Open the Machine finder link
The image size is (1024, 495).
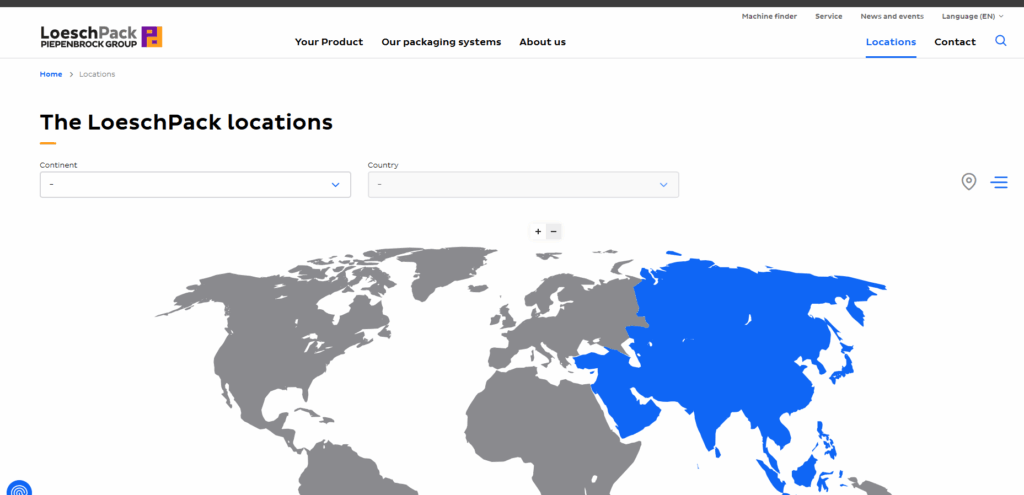[x=769, y=16]
